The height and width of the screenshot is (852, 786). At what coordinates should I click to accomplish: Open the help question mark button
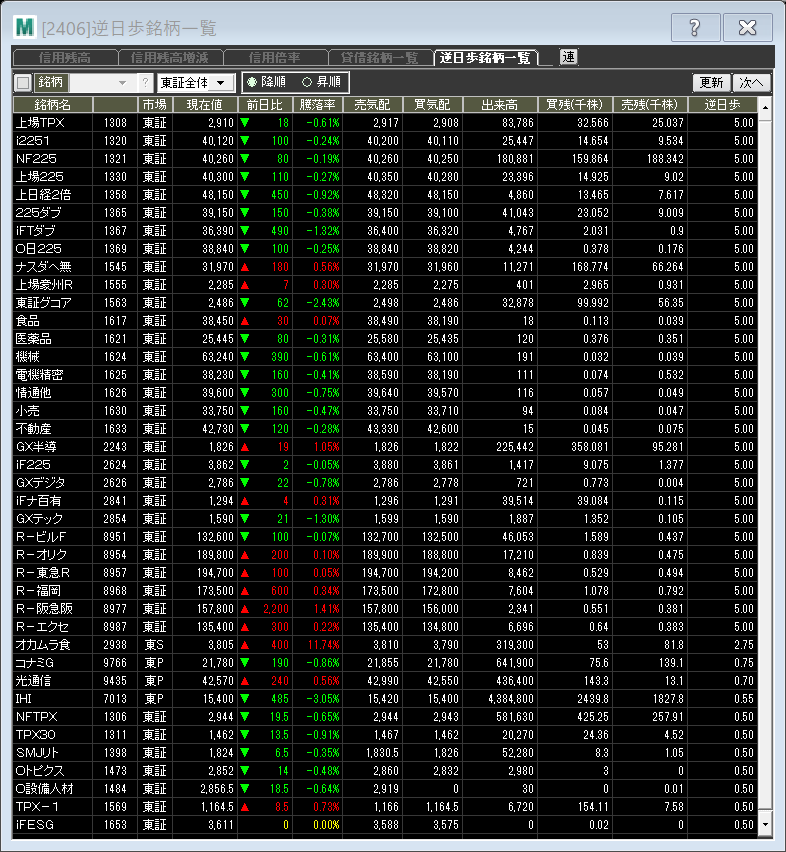[x=695, y=28]
